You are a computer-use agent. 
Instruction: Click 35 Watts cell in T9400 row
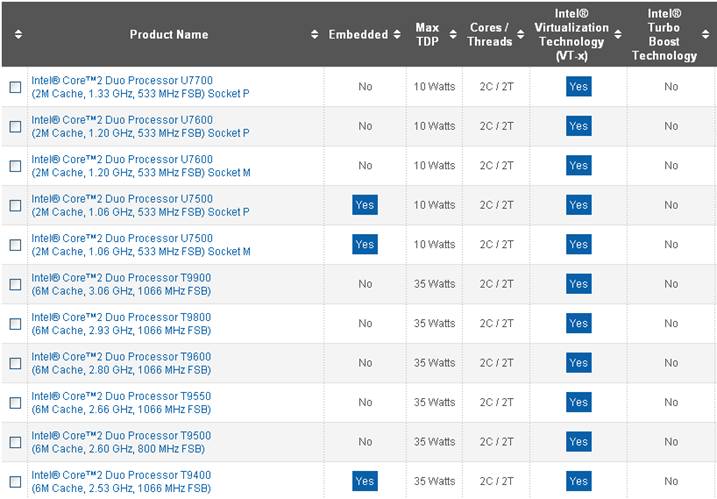(434, 481)
